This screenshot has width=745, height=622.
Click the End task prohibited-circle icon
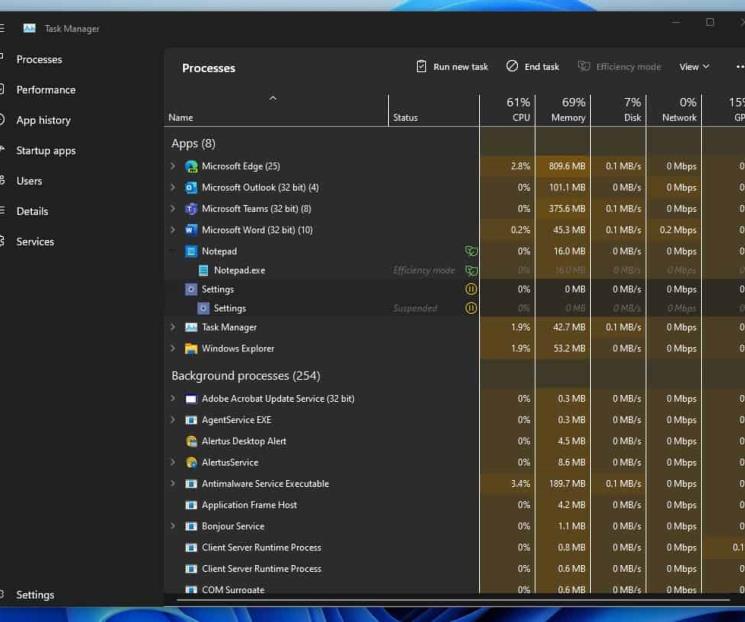[512, 66]
